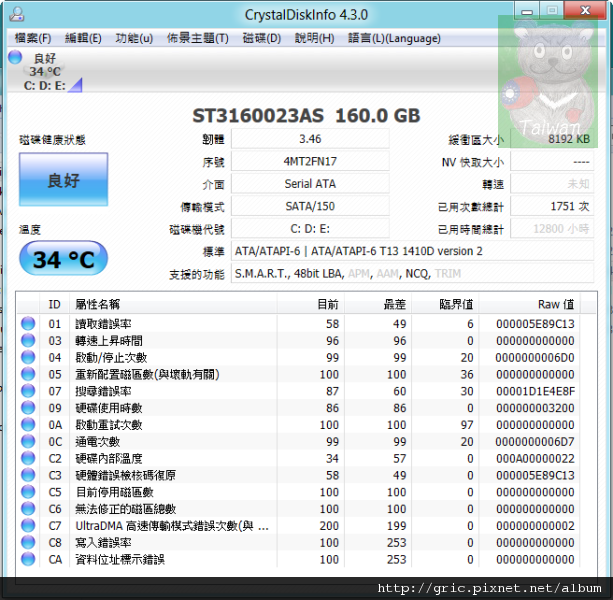This screenshot has height=600, width=613.
Task: Open the 佈景主題(T) menu
Action: tap(197, 38)
